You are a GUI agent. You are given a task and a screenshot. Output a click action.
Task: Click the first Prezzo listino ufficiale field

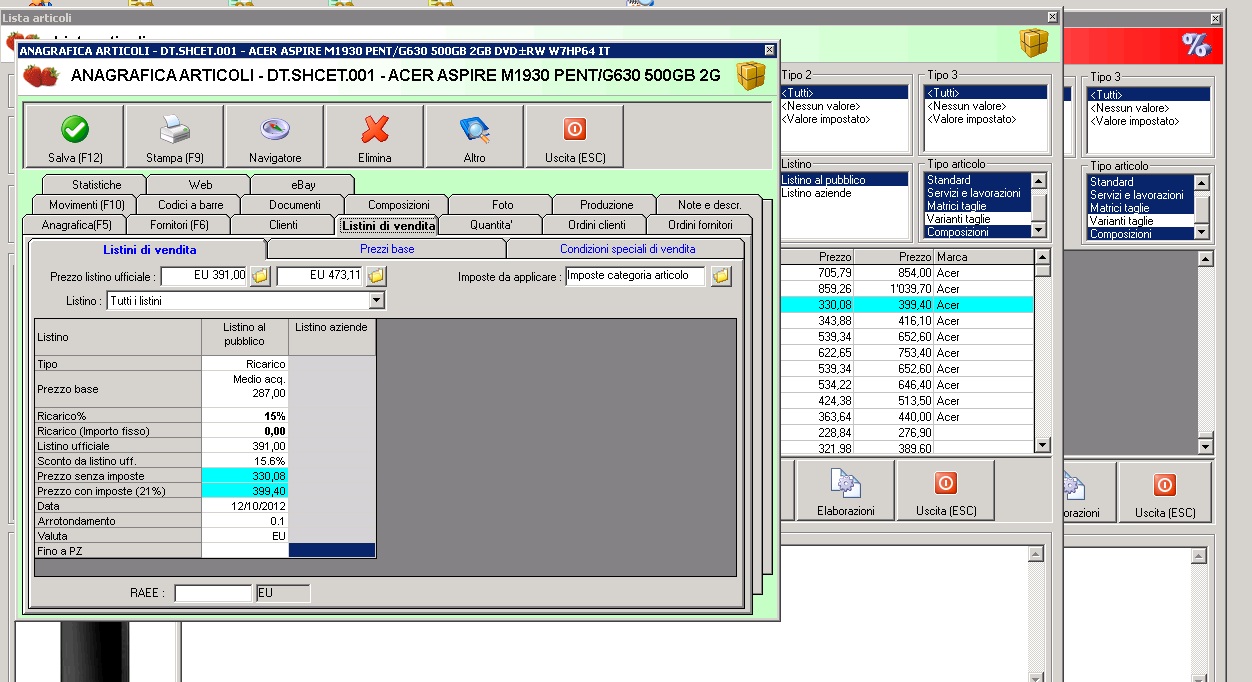click(x=204, y=275)
